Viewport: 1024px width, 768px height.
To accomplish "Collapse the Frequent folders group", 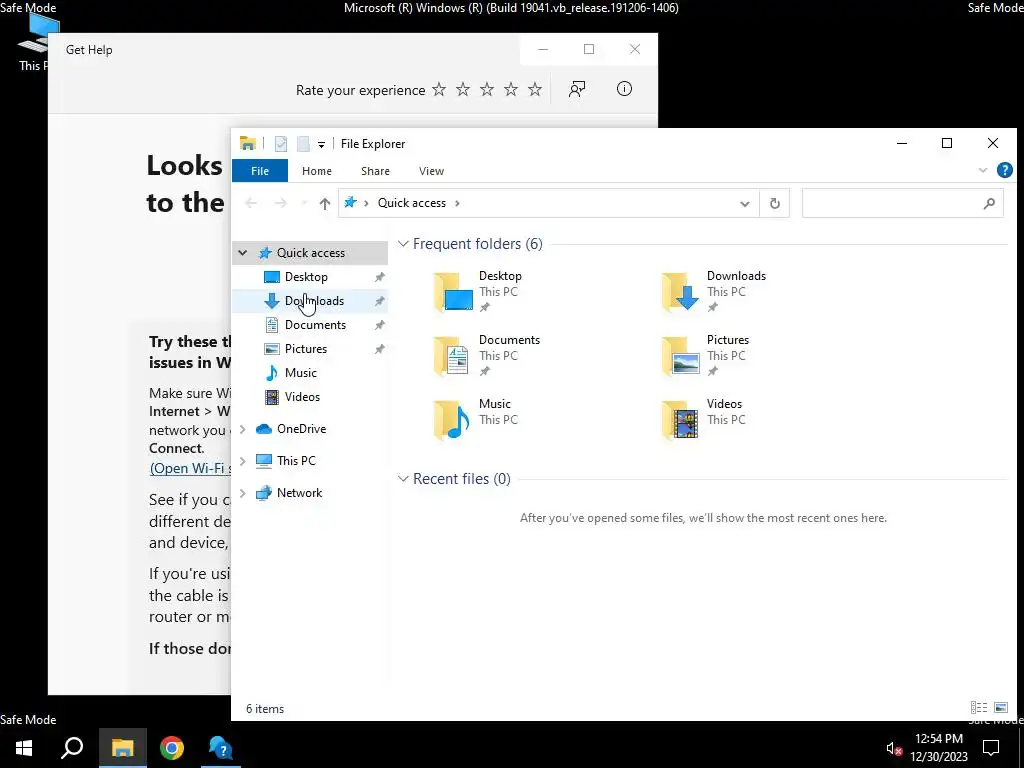I will coord(404,244).
